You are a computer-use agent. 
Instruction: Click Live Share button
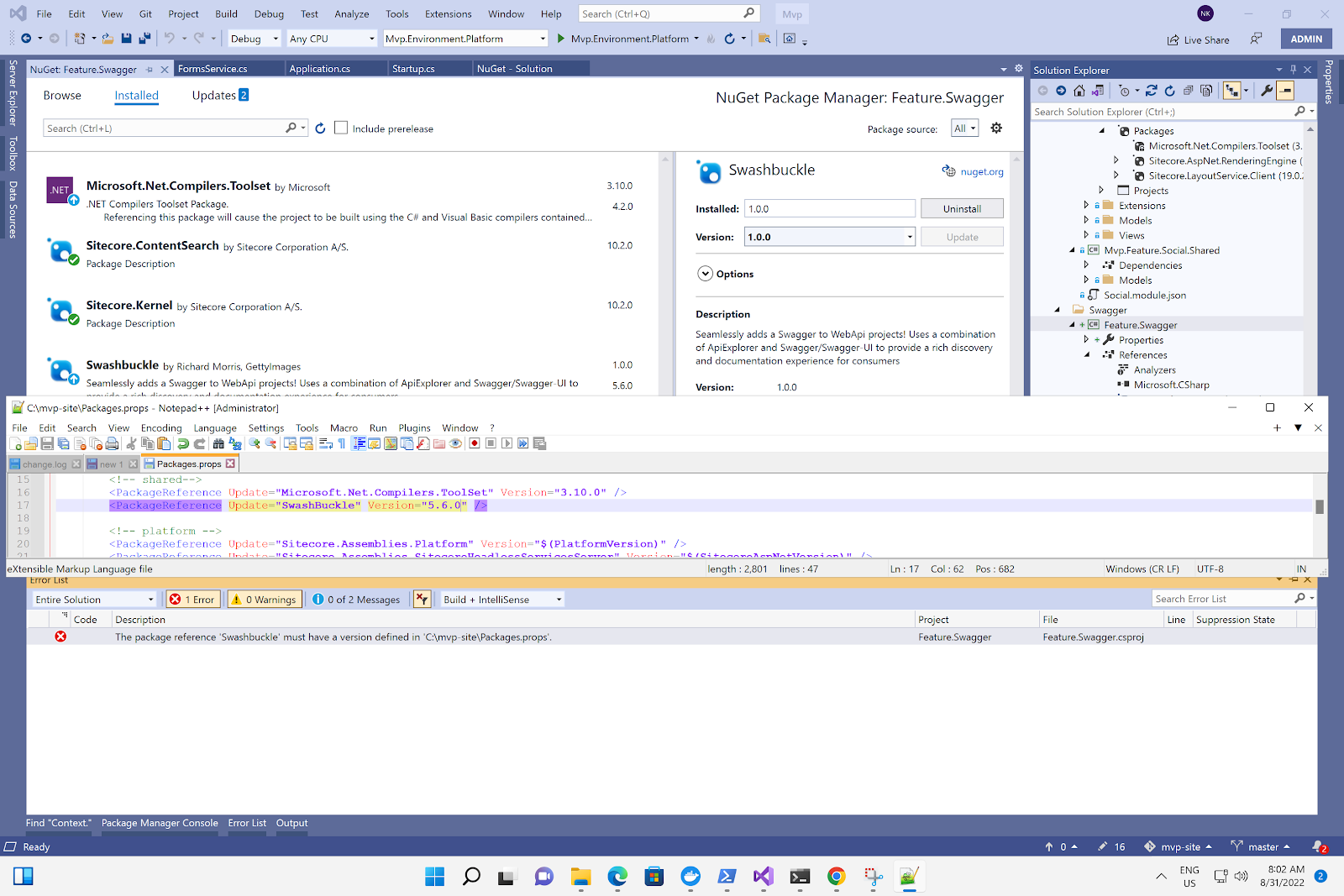point(1198,39)
